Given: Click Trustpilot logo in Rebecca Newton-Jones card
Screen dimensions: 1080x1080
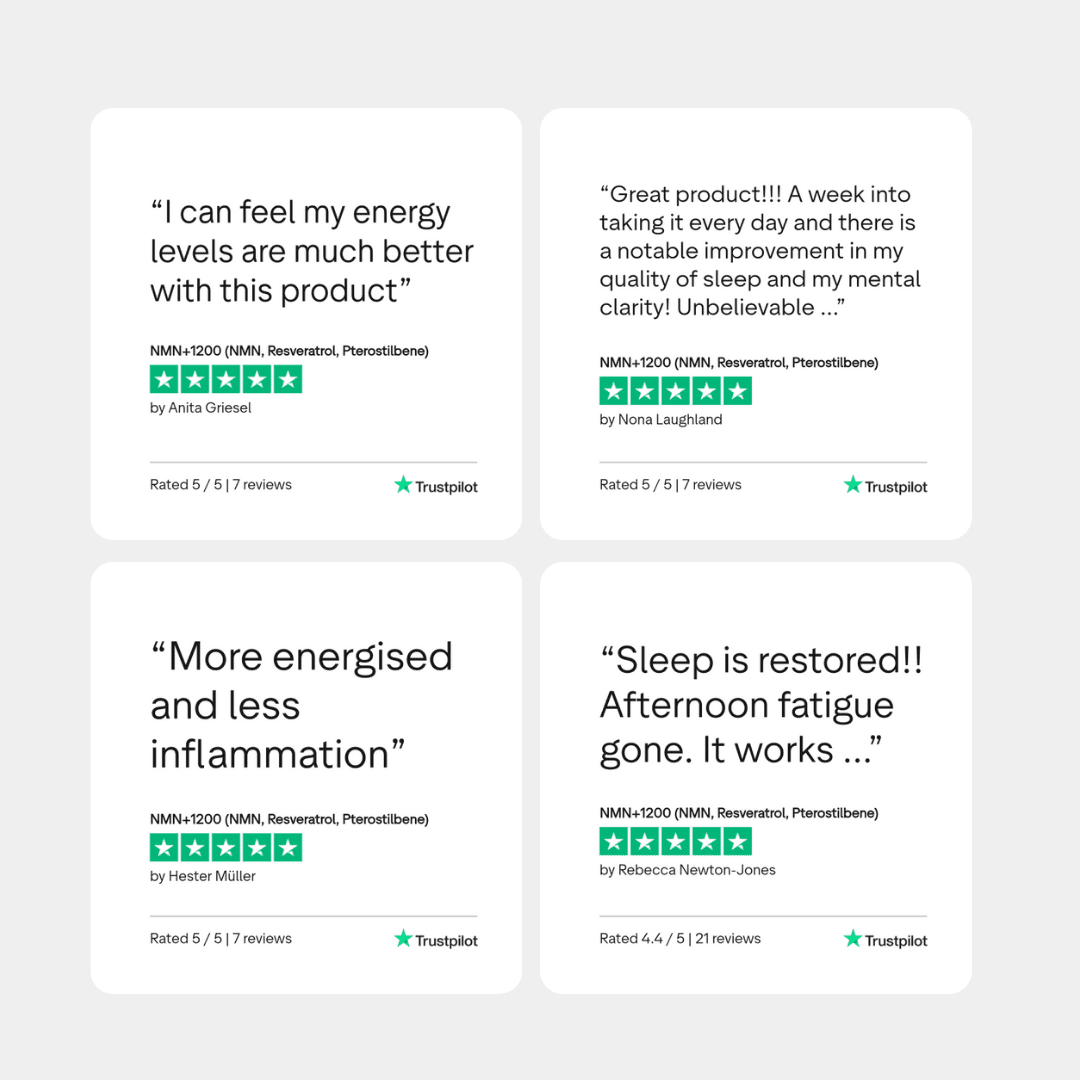Looking at the screenshot, I should pos(885,940).
